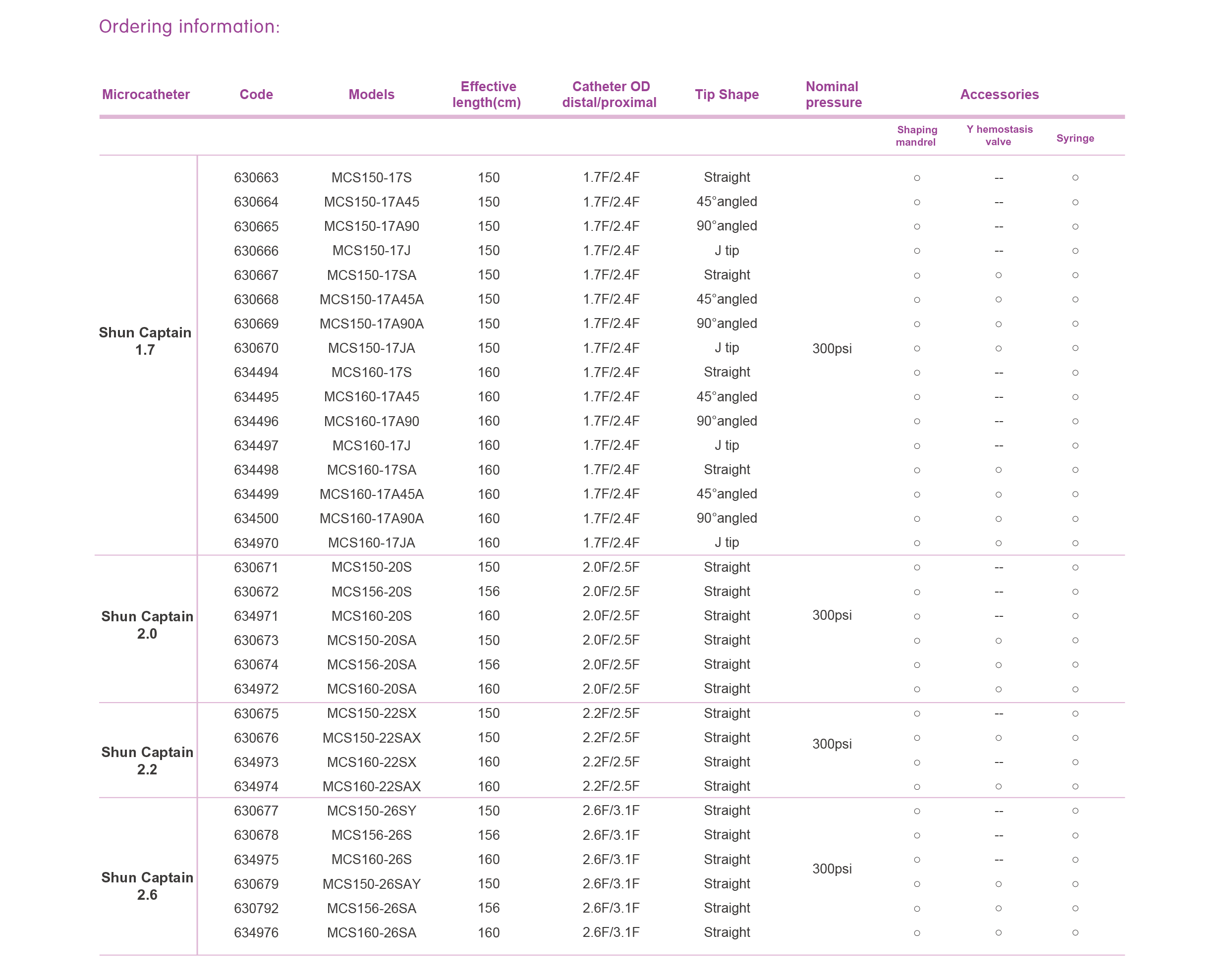Click Y valve circle for MCS150-17SA
The height and width of the screenshot is (980, 1229).
click(x=998, y=275)
